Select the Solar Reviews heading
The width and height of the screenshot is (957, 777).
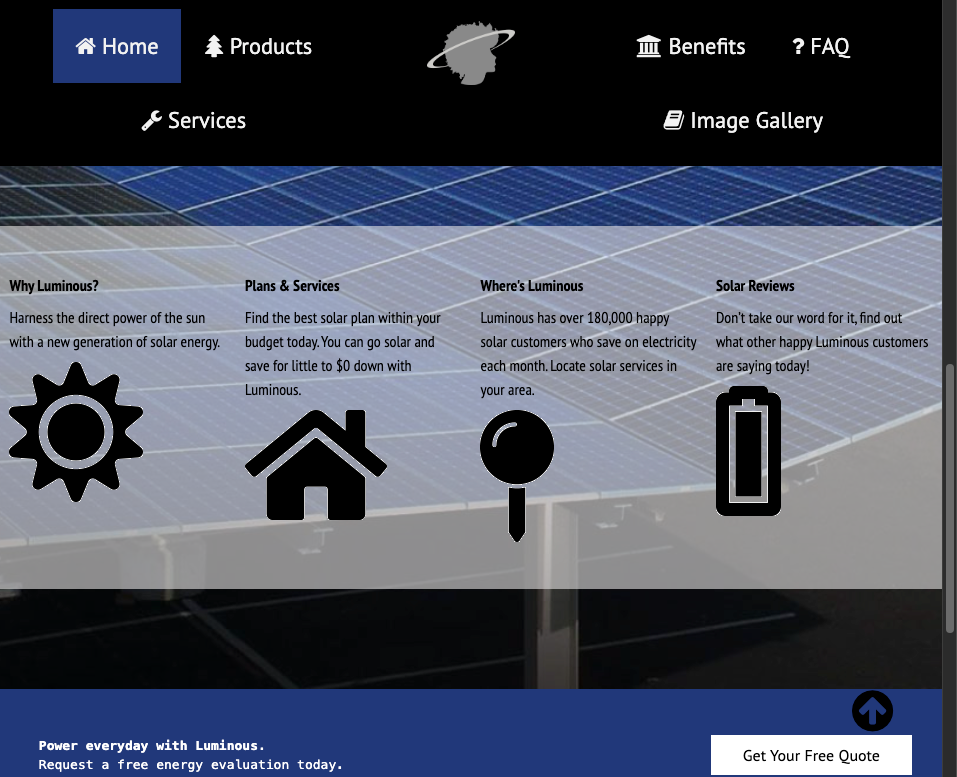point(755,286)
